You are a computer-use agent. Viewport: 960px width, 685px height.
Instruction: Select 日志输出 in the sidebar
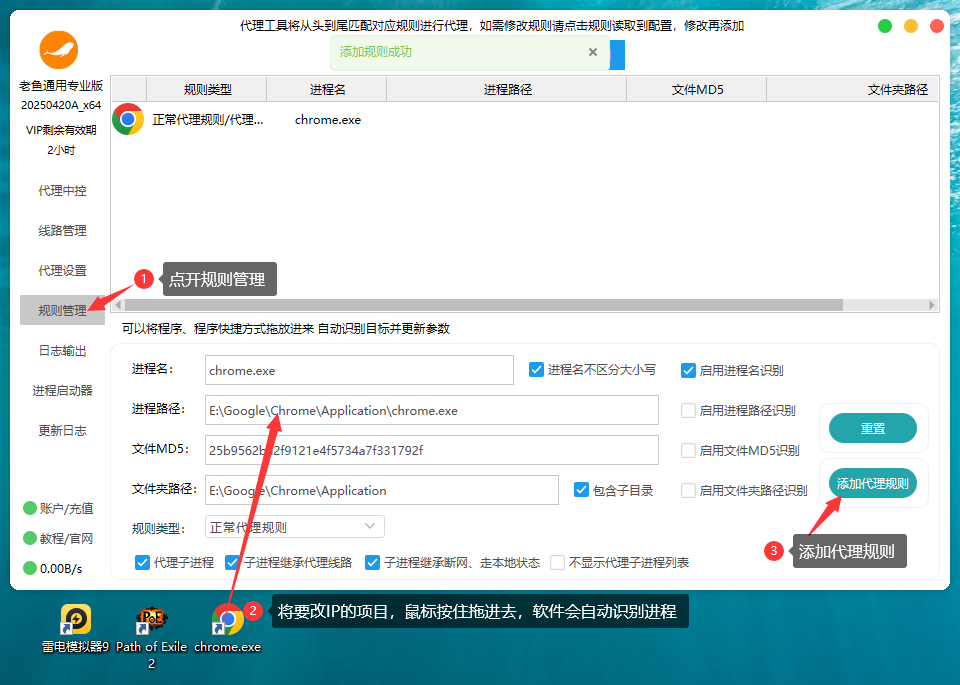[x=62, y=351]
